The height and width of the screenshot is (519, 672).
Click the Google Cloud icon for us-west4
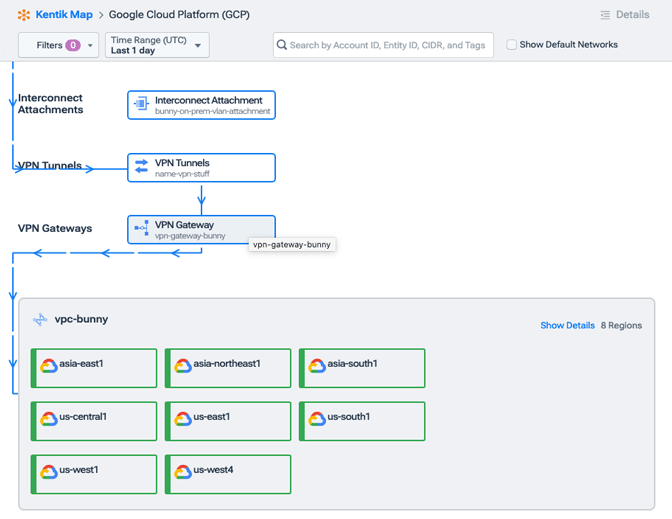pos(182,473)
